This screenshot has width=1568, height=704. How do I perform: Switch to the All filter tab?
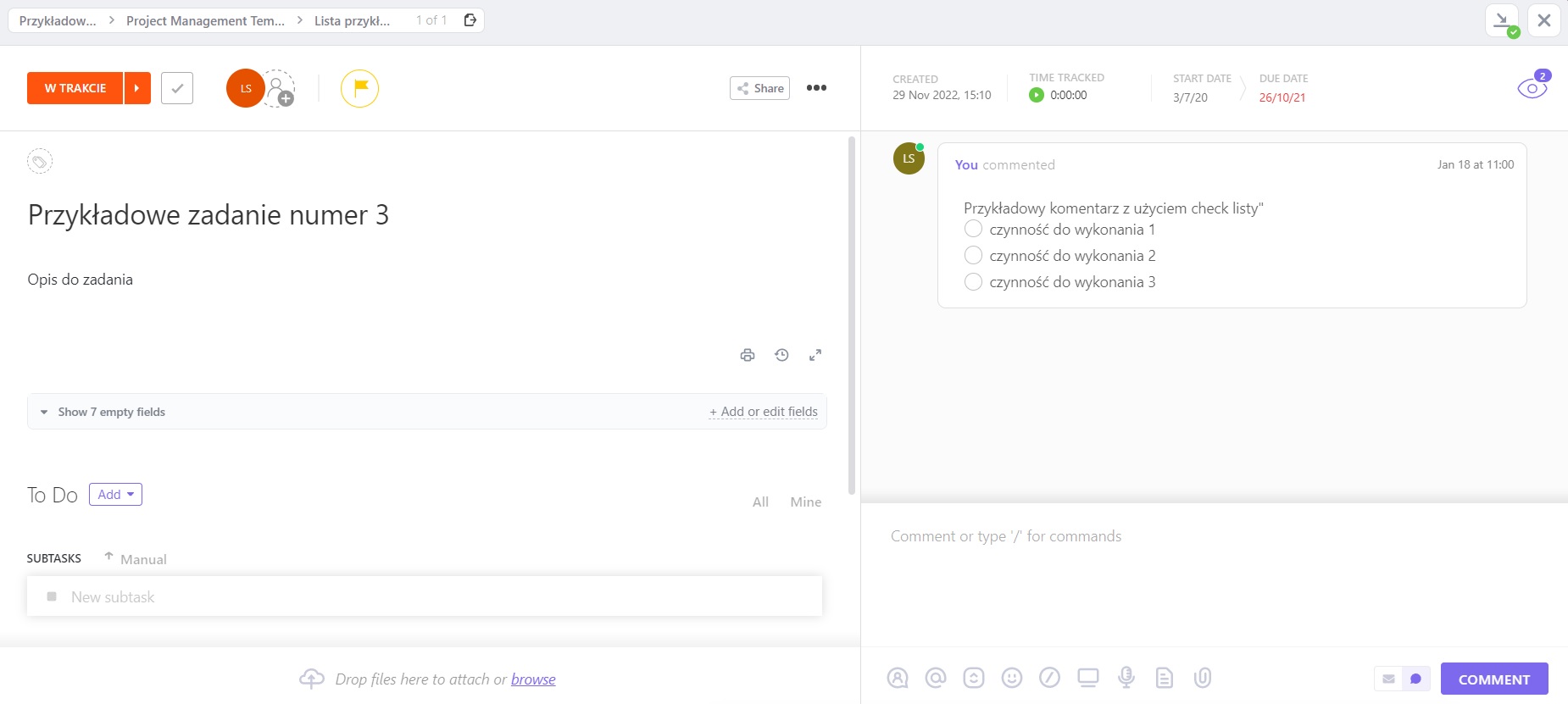(x=760, y=502)
